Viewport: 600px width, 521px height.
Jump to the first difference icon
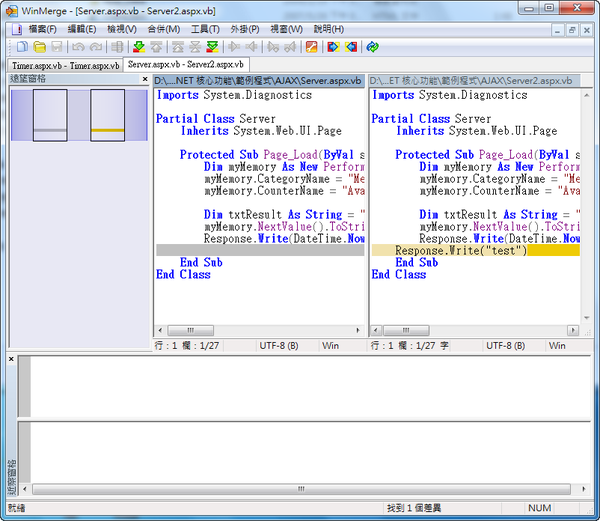click(178, 47)
